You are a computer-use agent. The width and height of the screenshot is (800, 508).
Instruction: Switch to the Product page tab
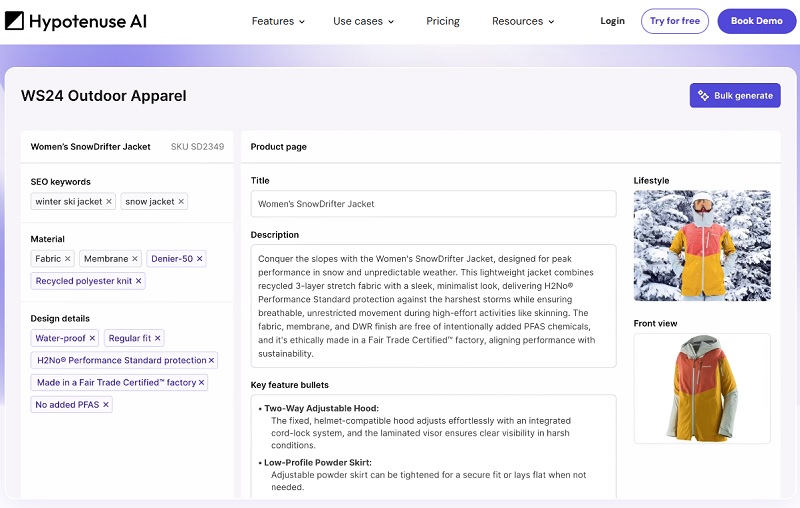279,147
